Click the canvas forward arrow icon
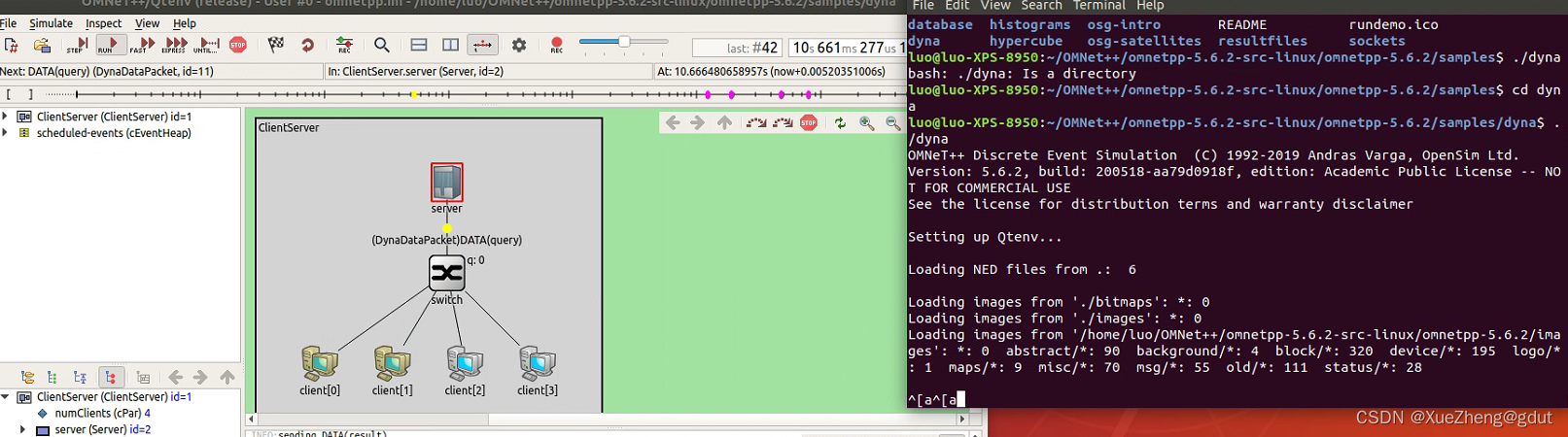 point(698,122)
